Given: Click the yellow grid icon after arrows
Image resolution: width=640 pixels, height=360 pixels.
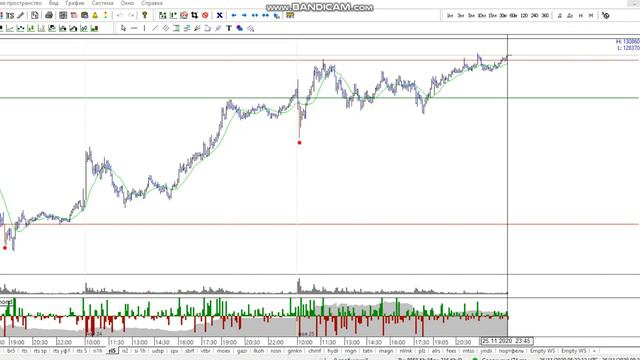Looking at the screenshot, I should click(x=290, y=16).
